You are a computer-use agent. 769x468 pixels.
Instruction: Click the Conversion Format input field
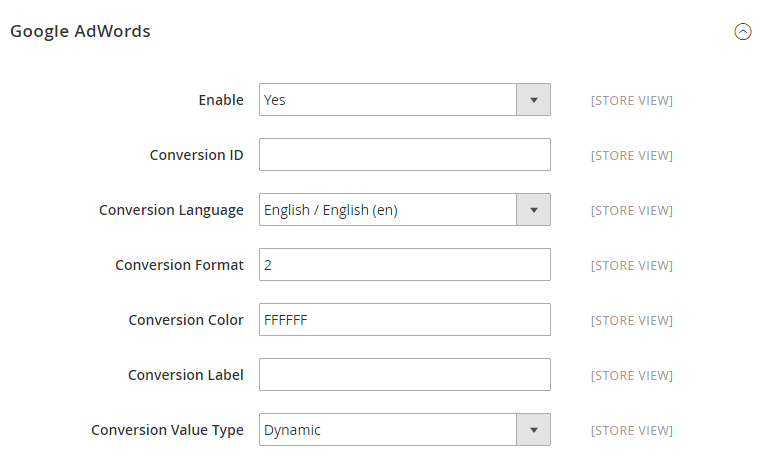[x=405, y=264]
